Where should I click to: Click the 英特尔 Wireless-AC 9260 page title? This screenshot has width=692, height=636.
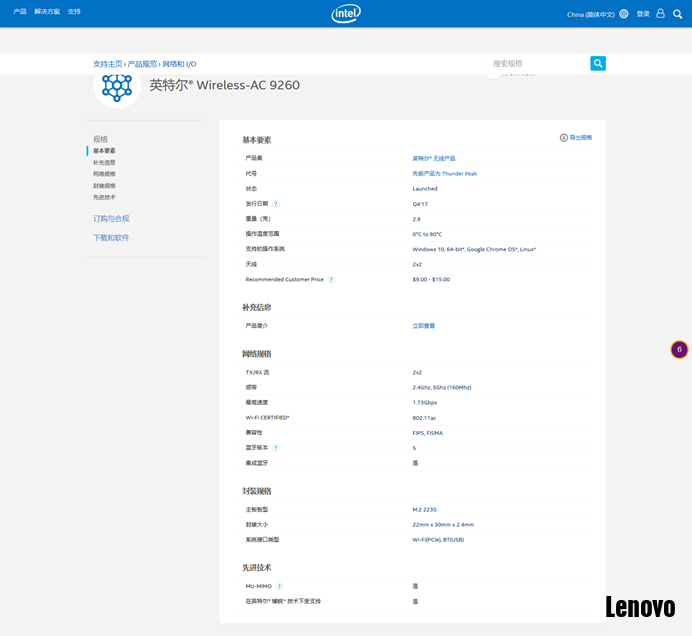click(x=224, y=85)
